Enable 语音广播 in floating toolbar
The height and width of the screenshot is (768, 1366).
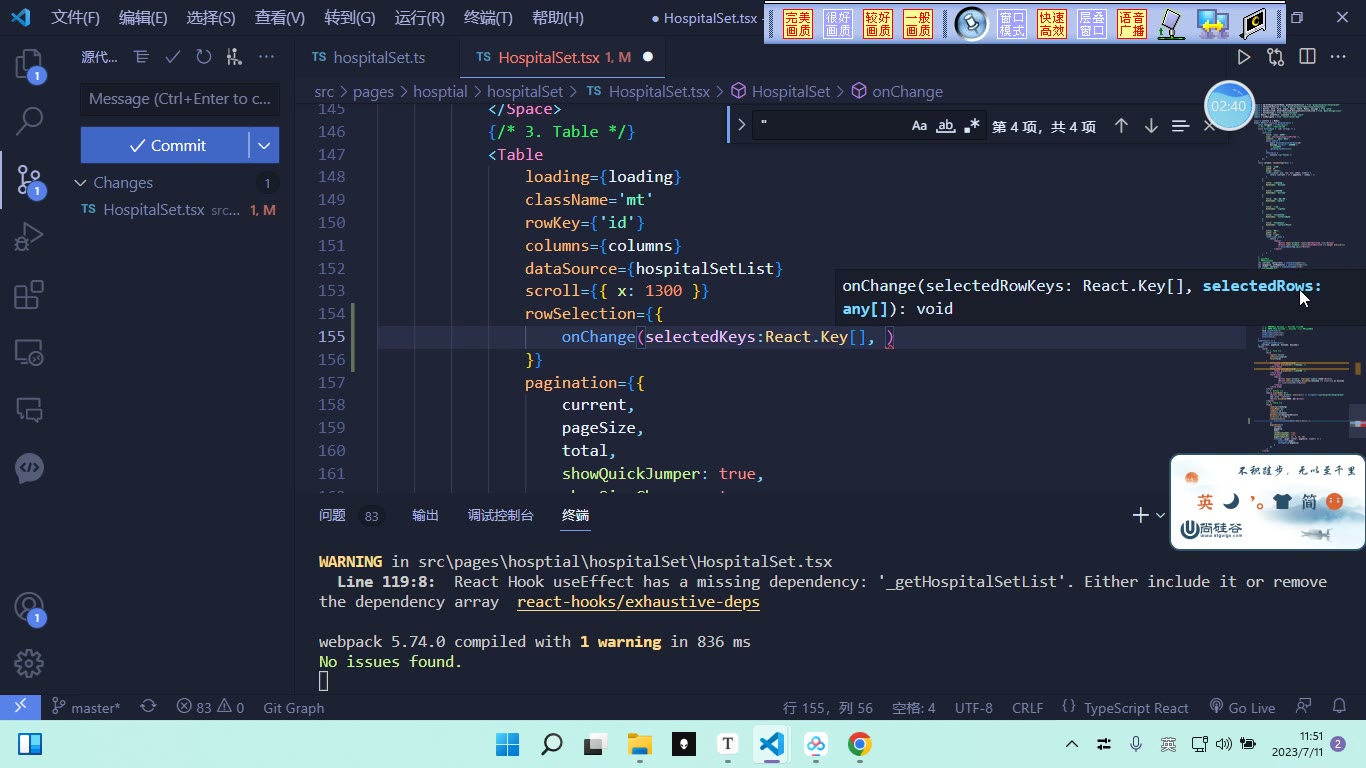tap(1132, 23)
